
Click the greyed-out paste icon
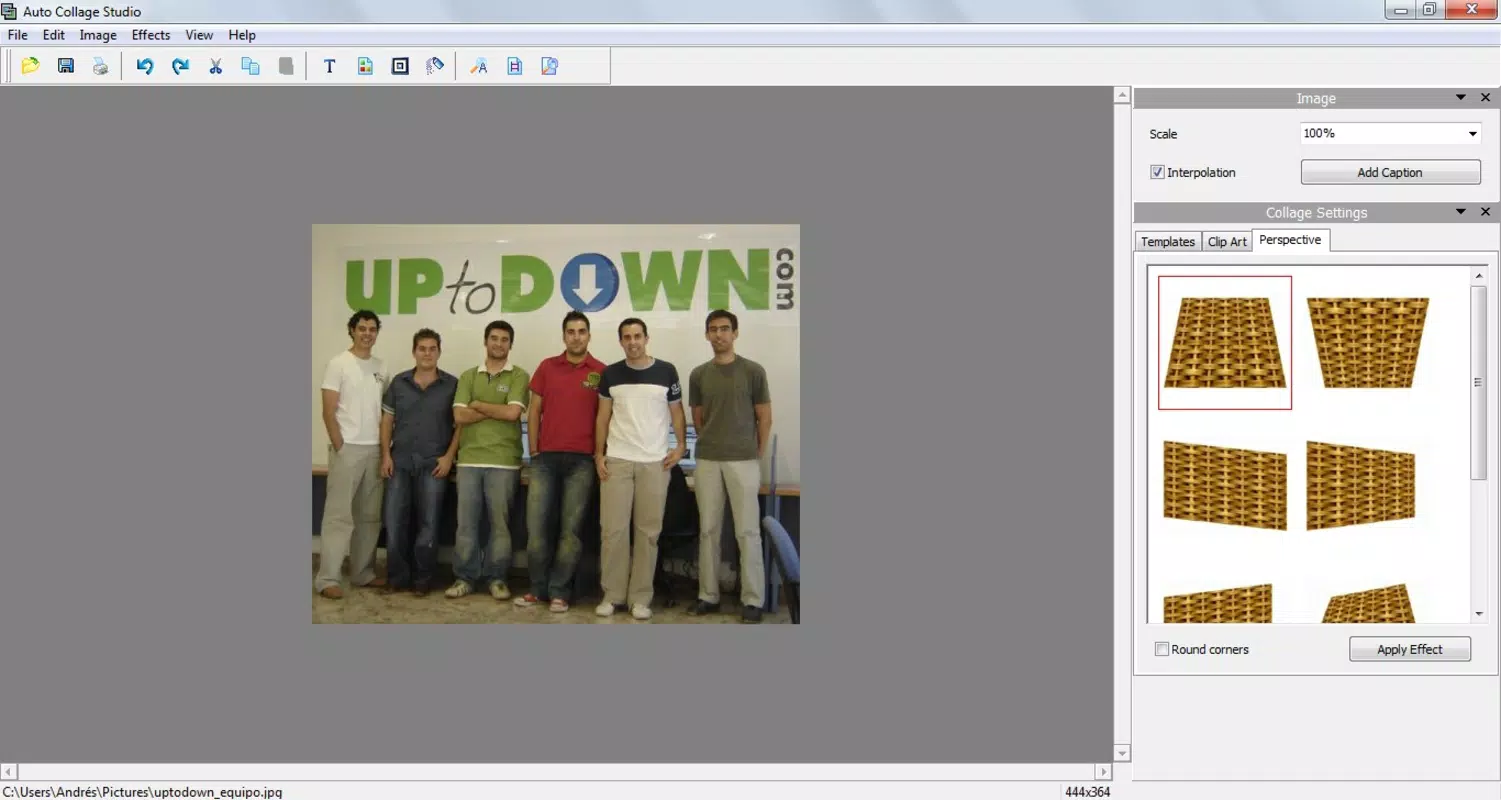pyautogui.click(x=286, y=66)
